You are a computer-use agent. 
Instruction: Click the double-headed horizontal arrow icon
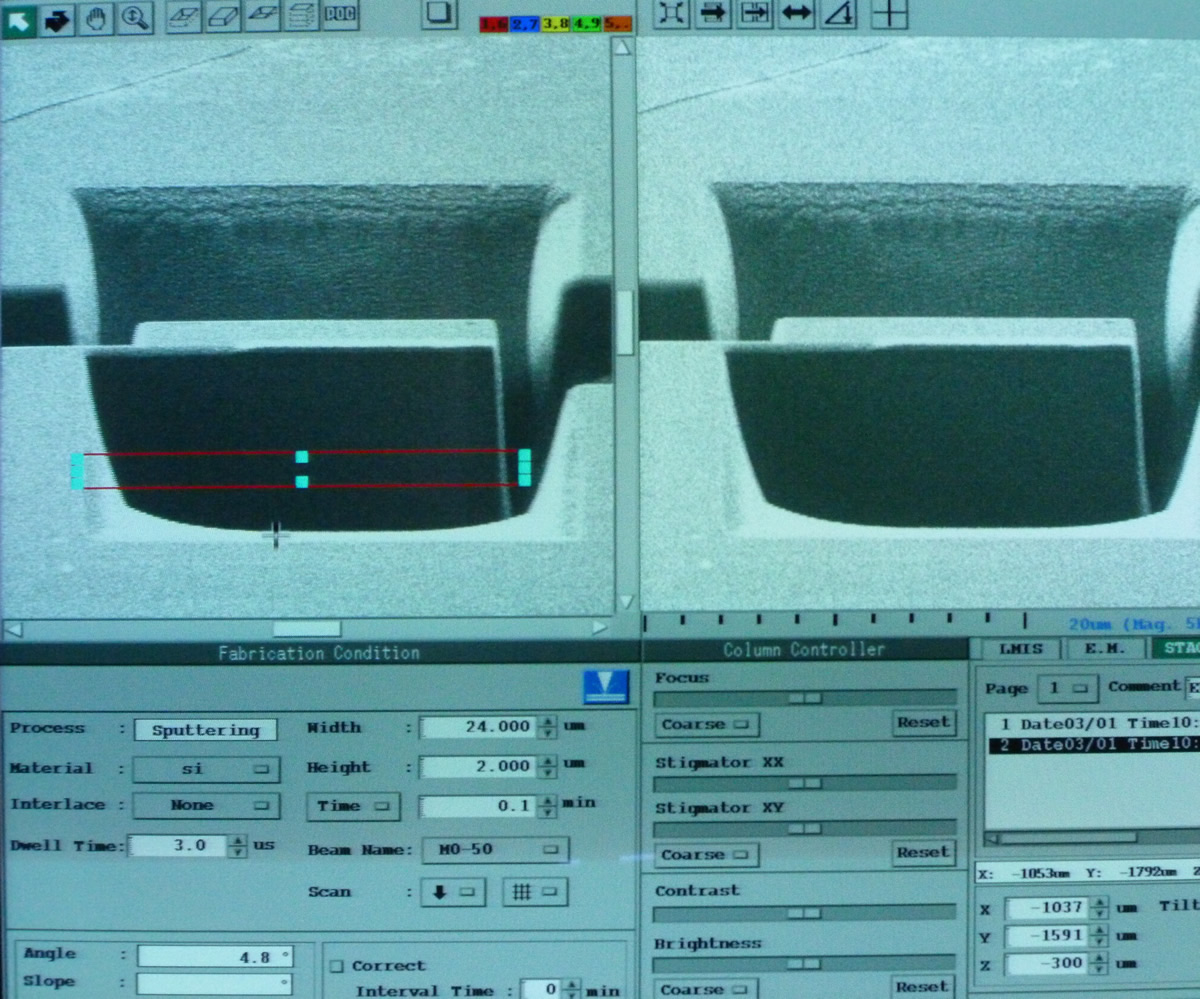tap(796, 14)
